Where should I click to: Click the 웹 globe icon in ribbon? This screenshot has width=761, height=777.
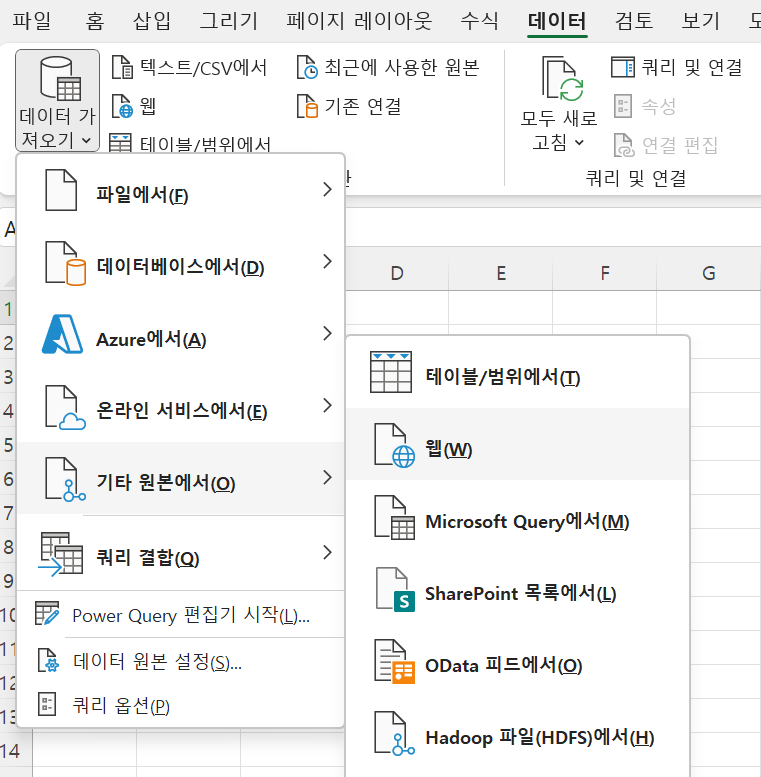pyautogui.click(x=122, y=106)
